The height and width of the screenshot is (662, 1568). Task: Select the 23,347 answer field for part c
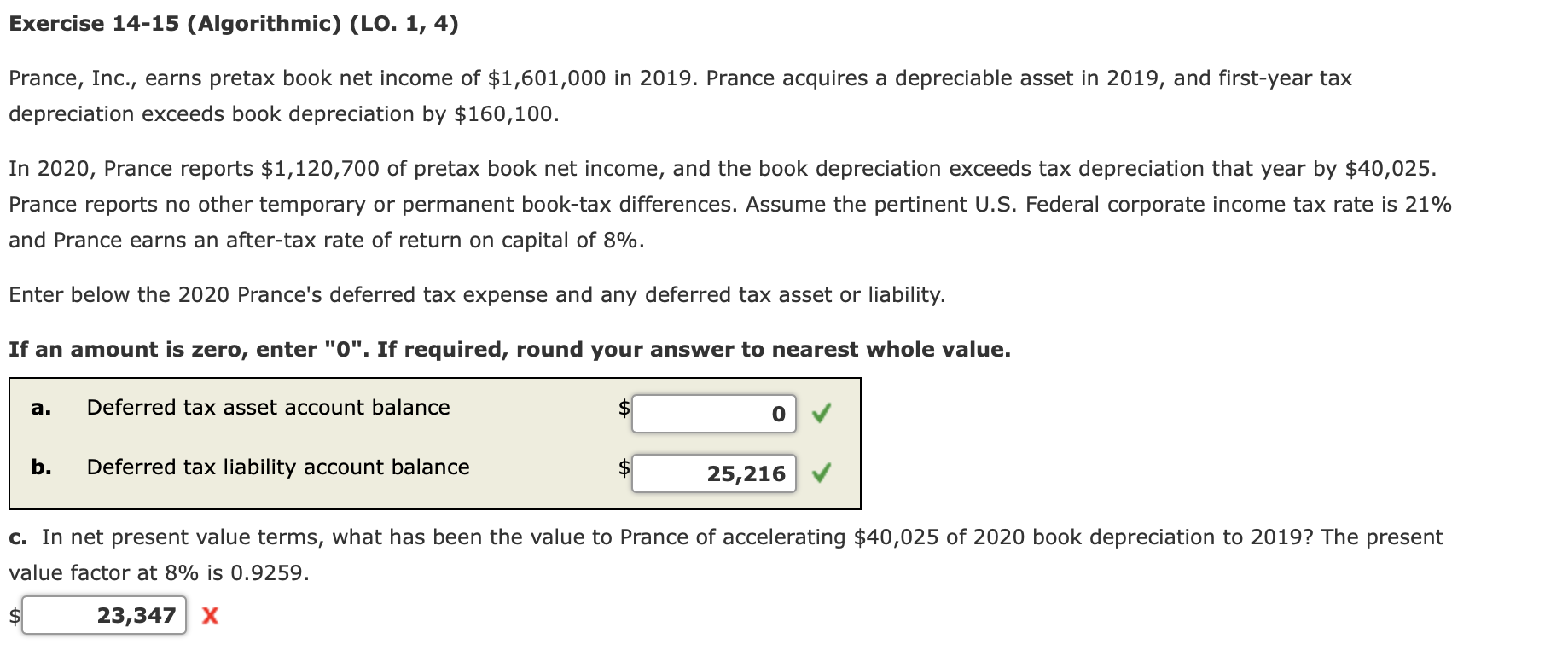(105, 613)
